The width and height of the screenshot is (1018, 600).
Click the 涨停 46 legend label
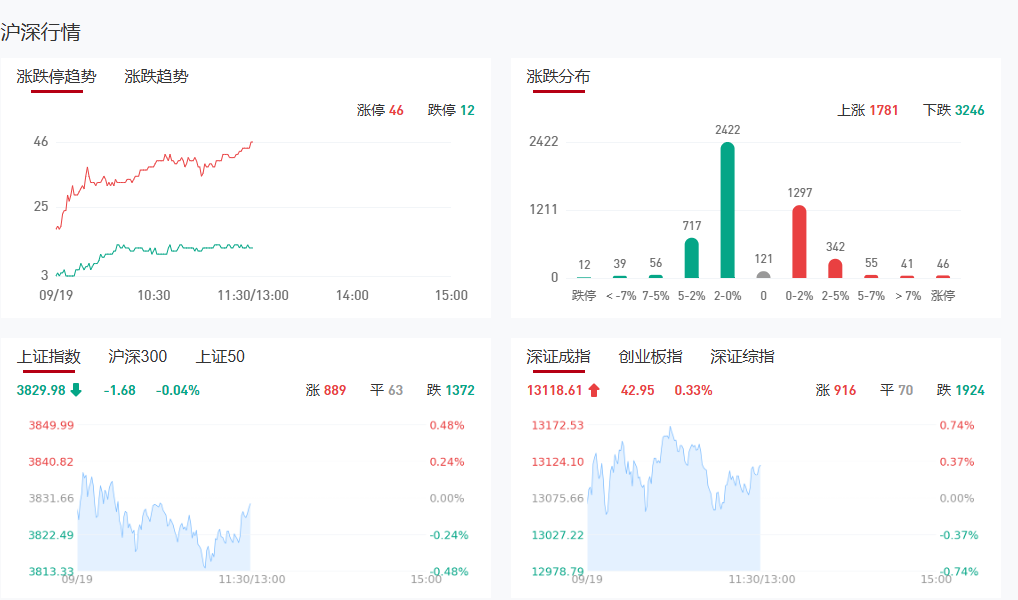(x=380, y=110)
